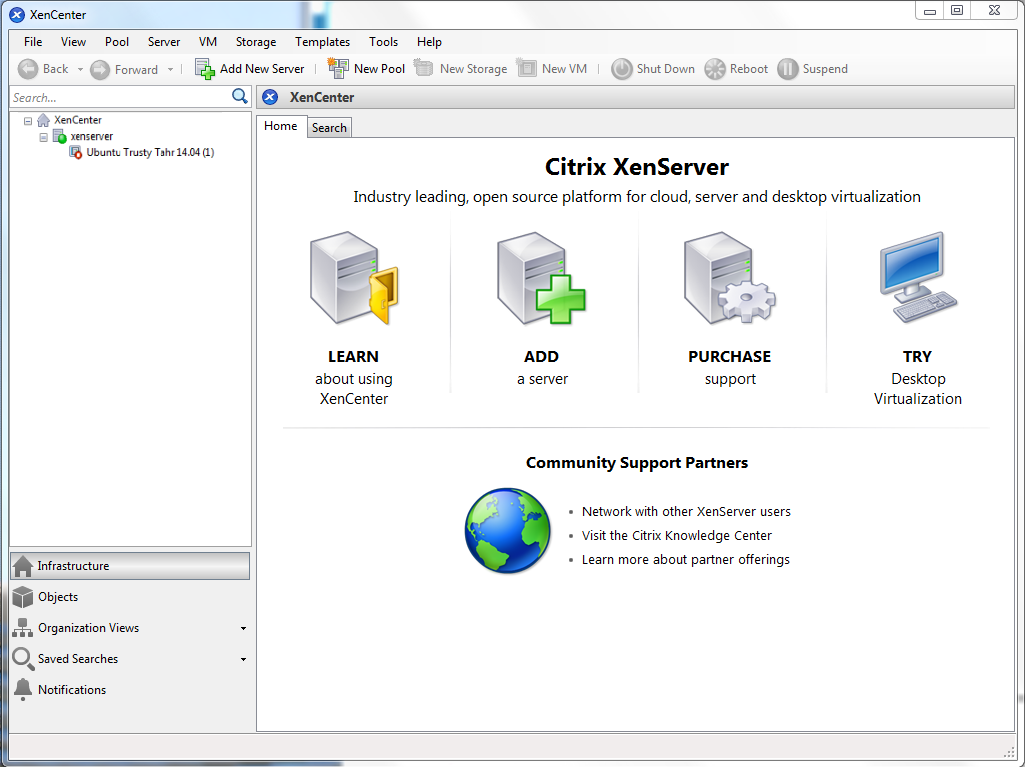This screenshot has height=767, width=1025.
Task: Click the LEARN server with door icon
Action: coord(354,278)
